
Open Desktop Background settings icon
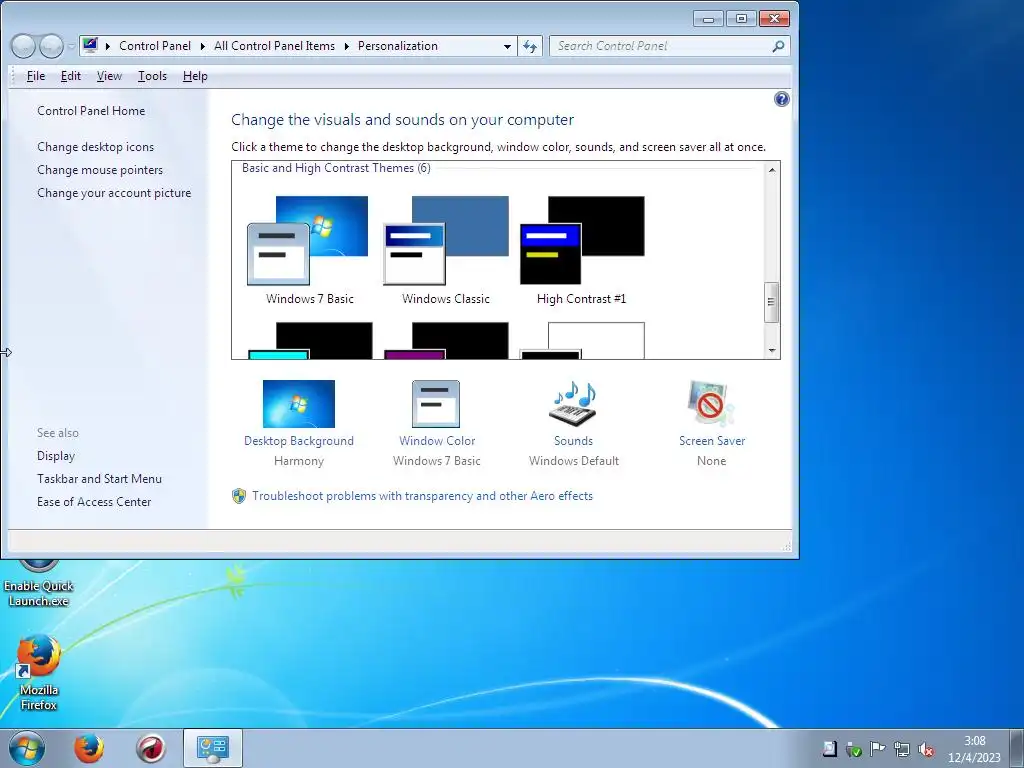click(298, 404)
